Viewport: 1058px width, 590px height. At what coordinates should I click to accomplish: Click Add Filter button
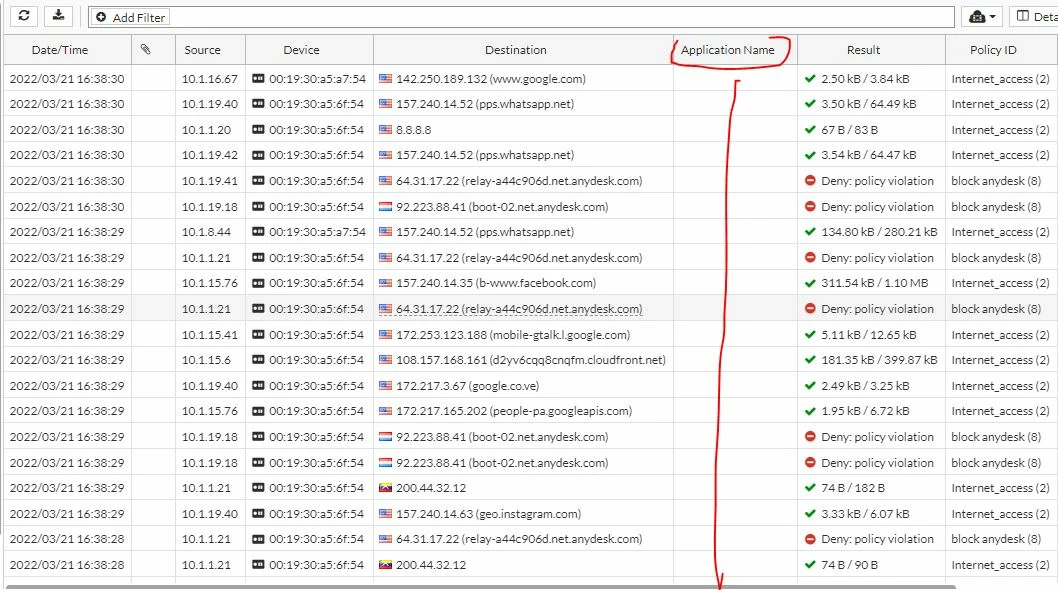(130, 17)
